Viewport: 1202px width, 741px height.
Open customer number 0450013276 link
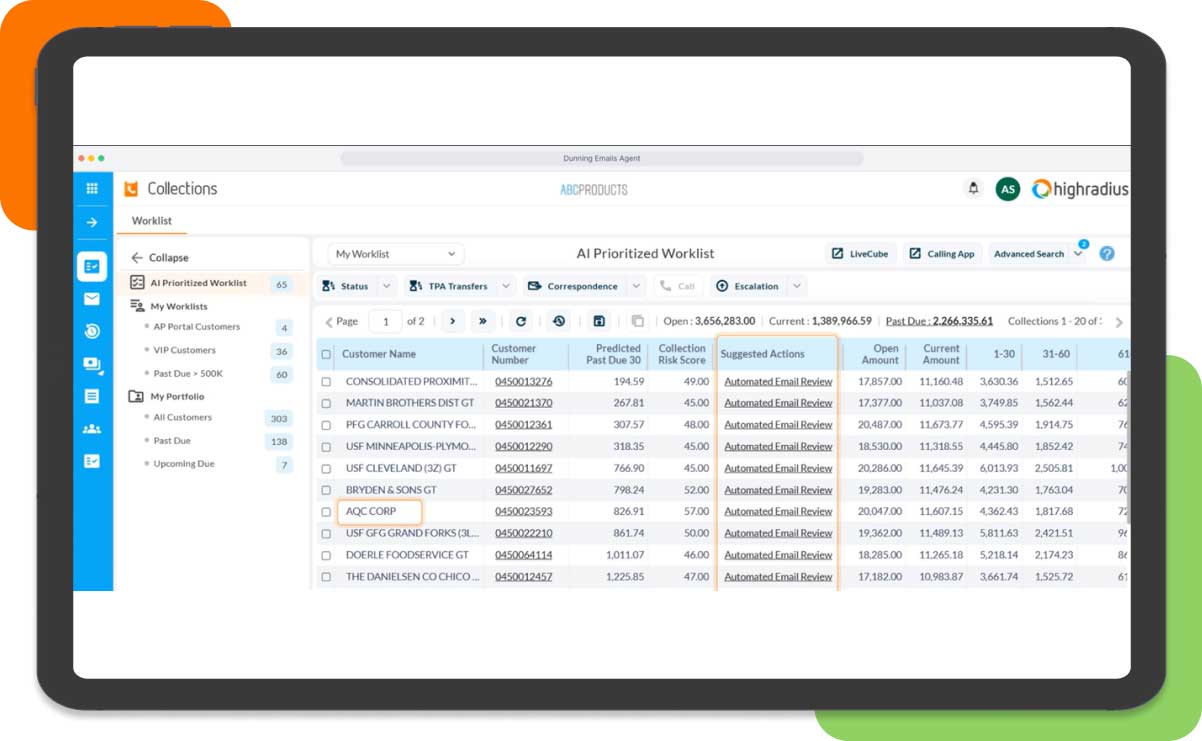(x=523, y=382)
